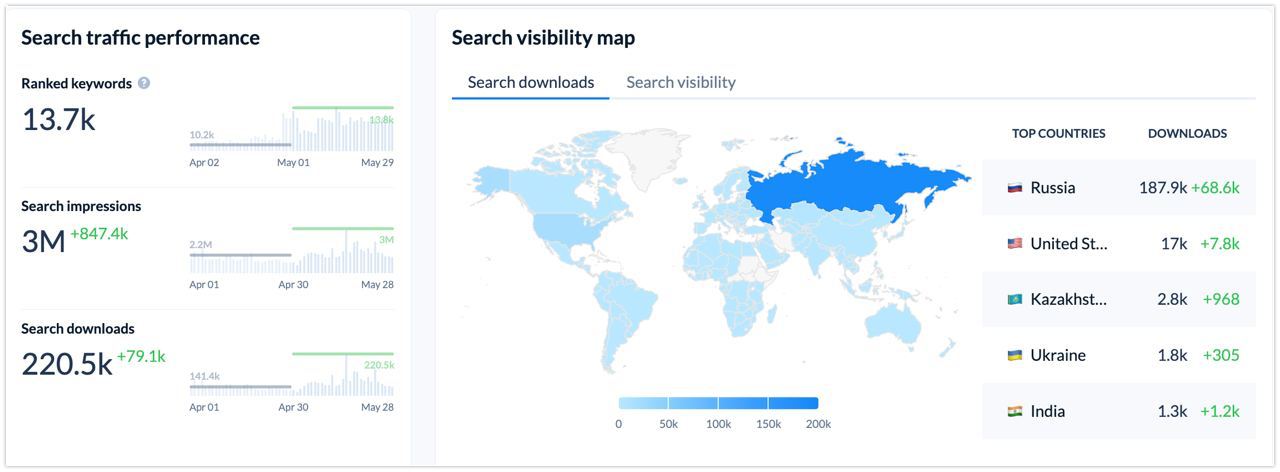
Task: Click the Search downloads bar chart
Action: 291,375
